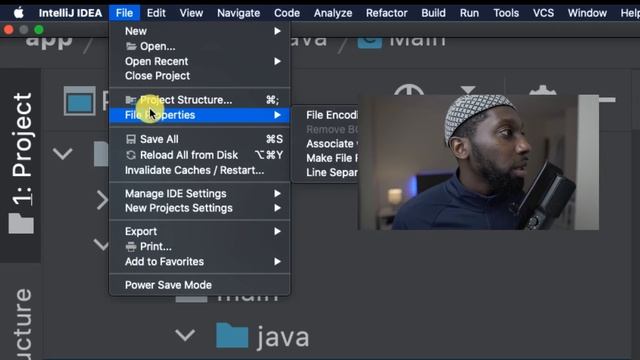Choose Invalidate Caches / Restart...
This screenshot has height=360, width=640.
click(200, 170)
